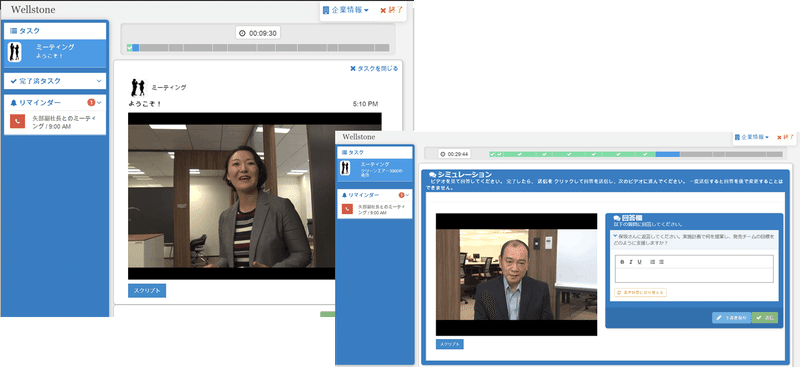This screenshot has height=367, width=800.
Task: Click the Underline icon in answer editor
Action: click(639, 262)
